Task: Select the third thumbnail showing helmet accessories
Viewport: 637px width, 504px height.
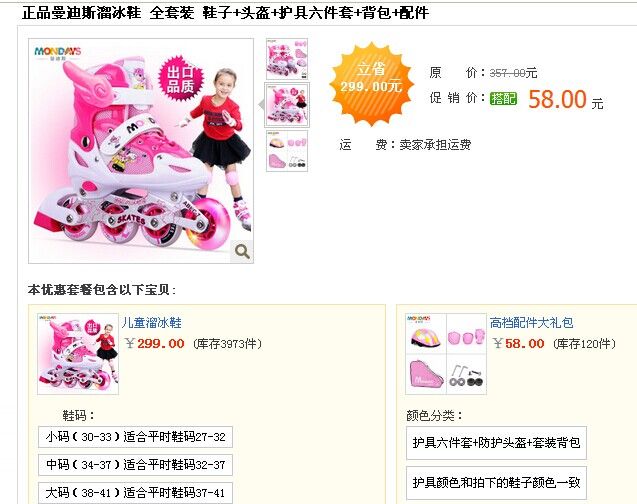Action: pos(287,151)
